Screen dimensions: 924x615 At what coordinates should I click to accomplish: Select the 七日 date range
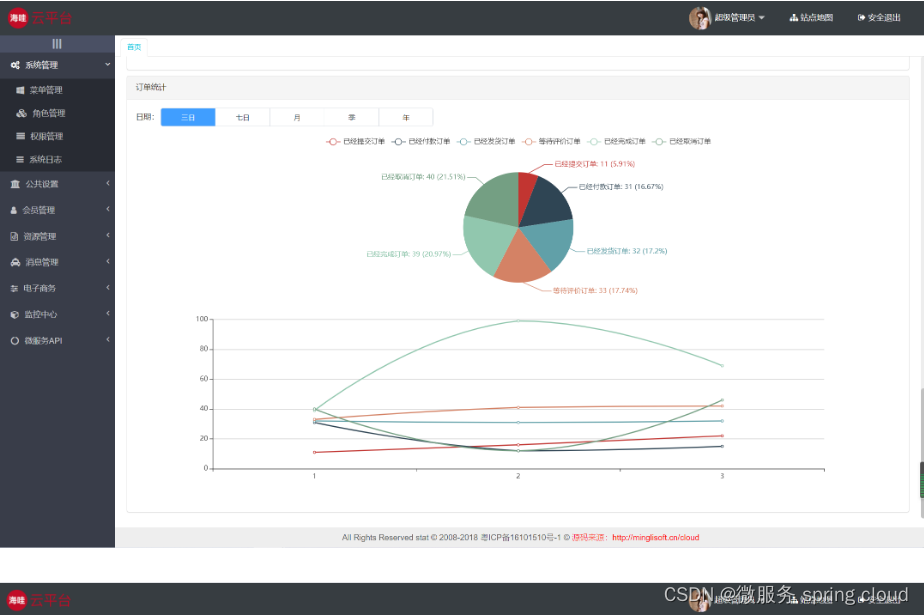[243, 117]
